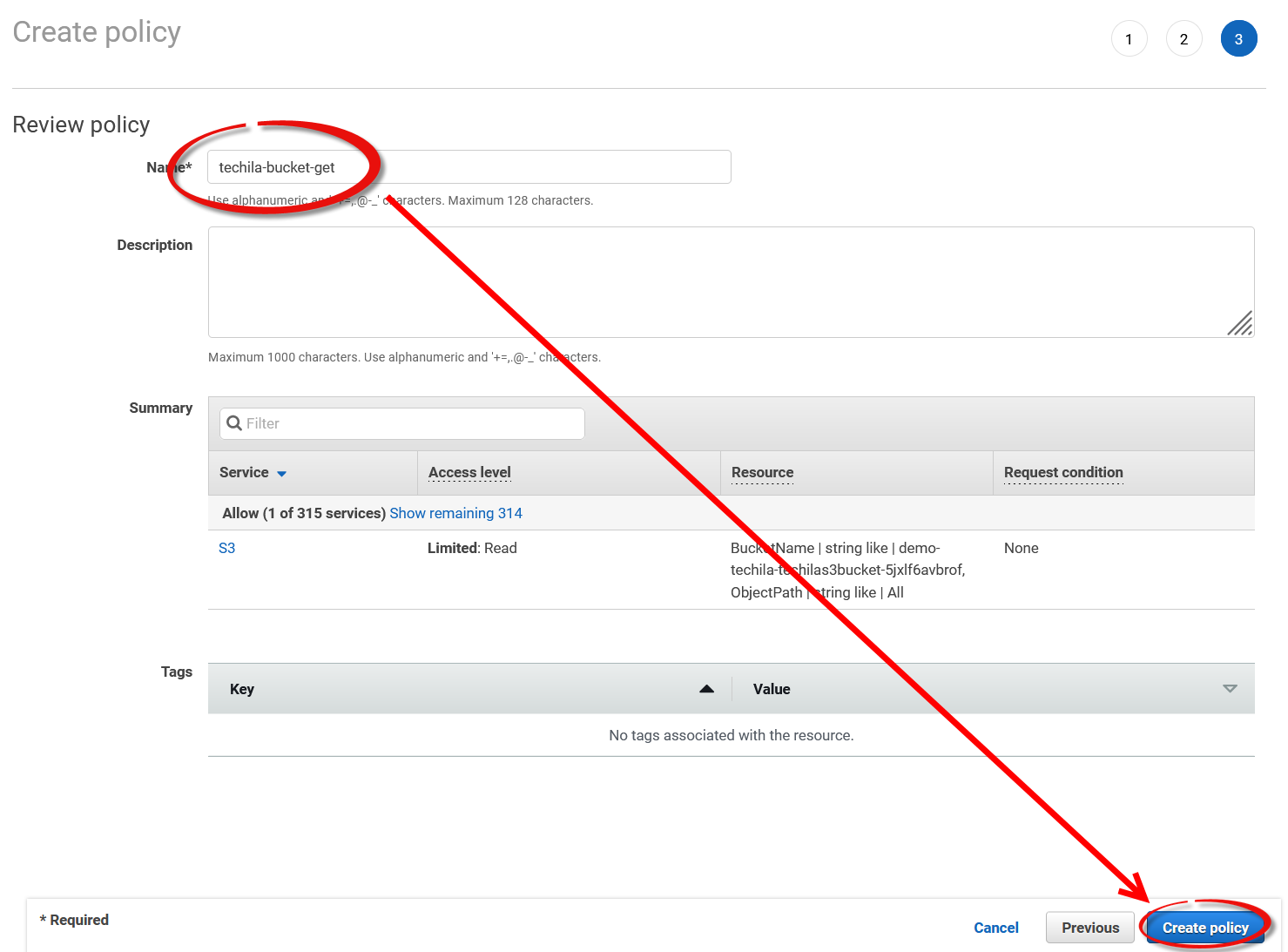This screenshot has width=1288, height=952.
Task: Select wizard step 3 circle
Action: [1238, 39]
